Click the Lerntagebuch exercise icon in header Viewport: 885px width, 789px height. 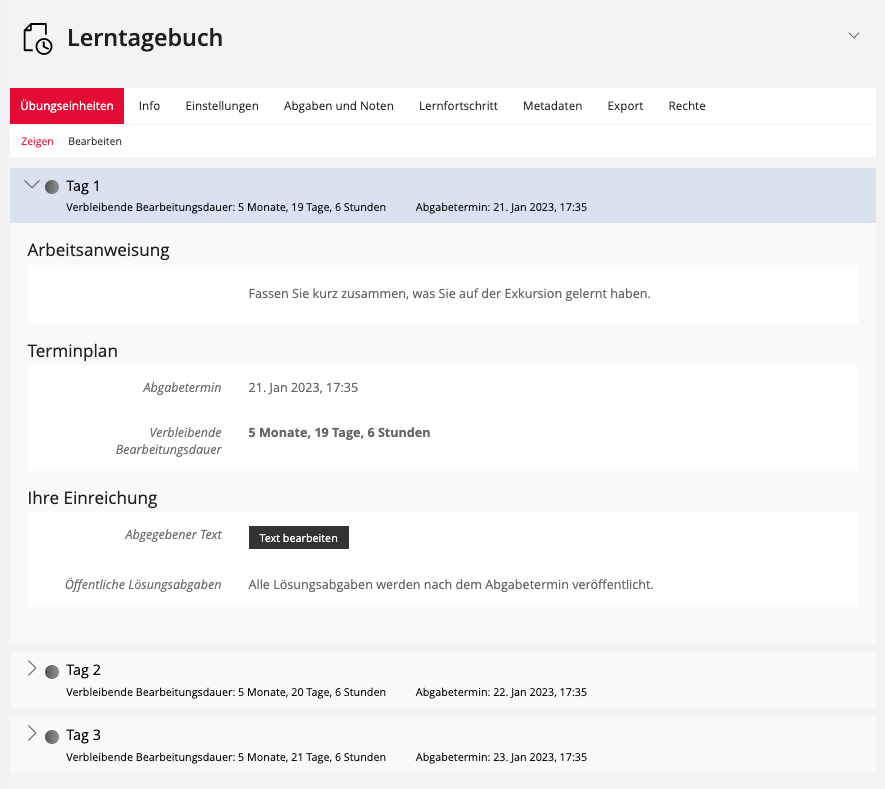coord(37,38)
